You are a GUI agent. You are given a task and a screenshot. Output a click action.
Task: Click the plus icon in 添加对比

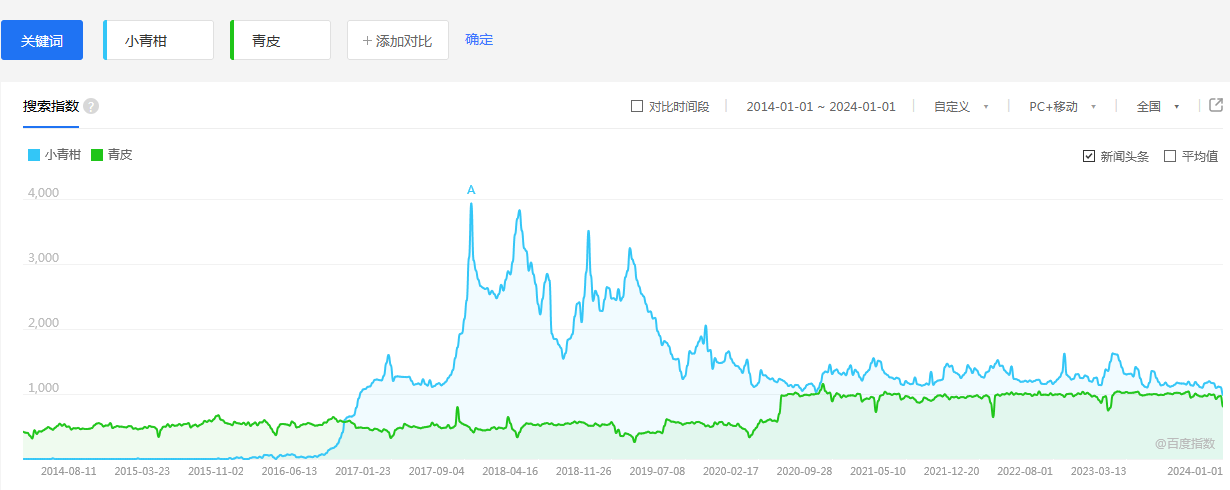click(x=367, y=41)
